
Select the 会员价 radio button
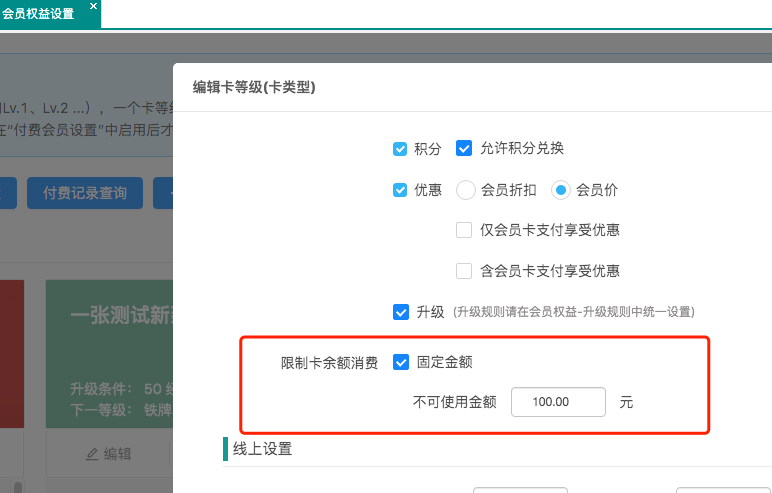click(561, 190)
